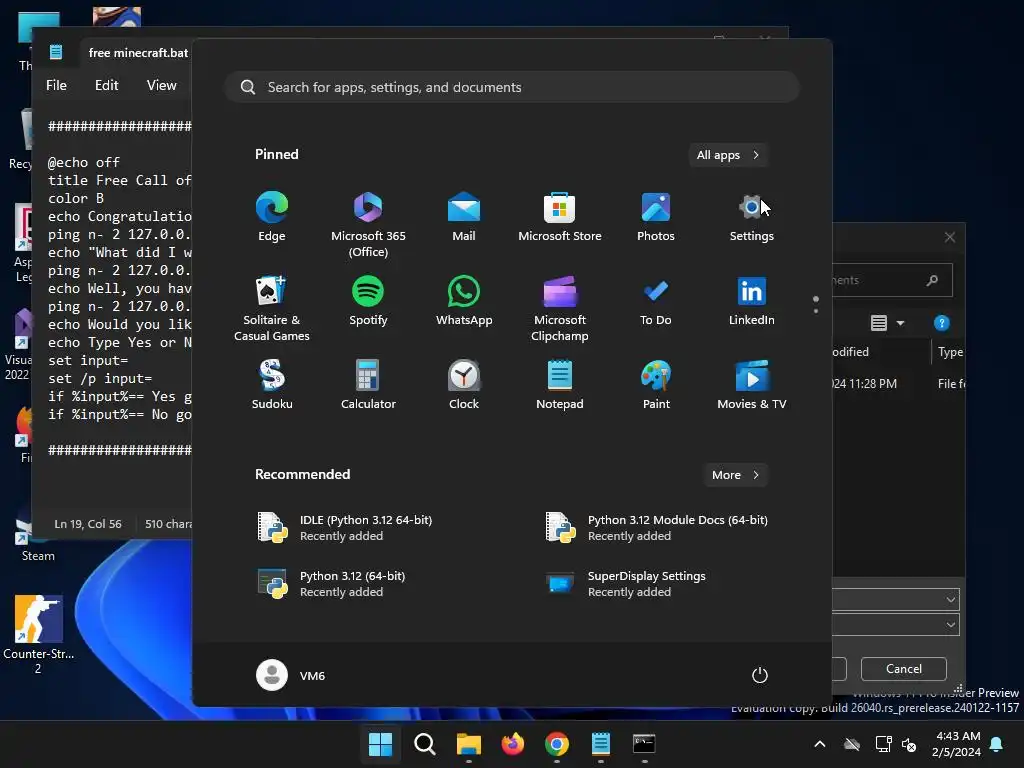Screen dimensions: 1024x768
Task: Open Firefox from taskbar
Action: click(x=513, y=744)
